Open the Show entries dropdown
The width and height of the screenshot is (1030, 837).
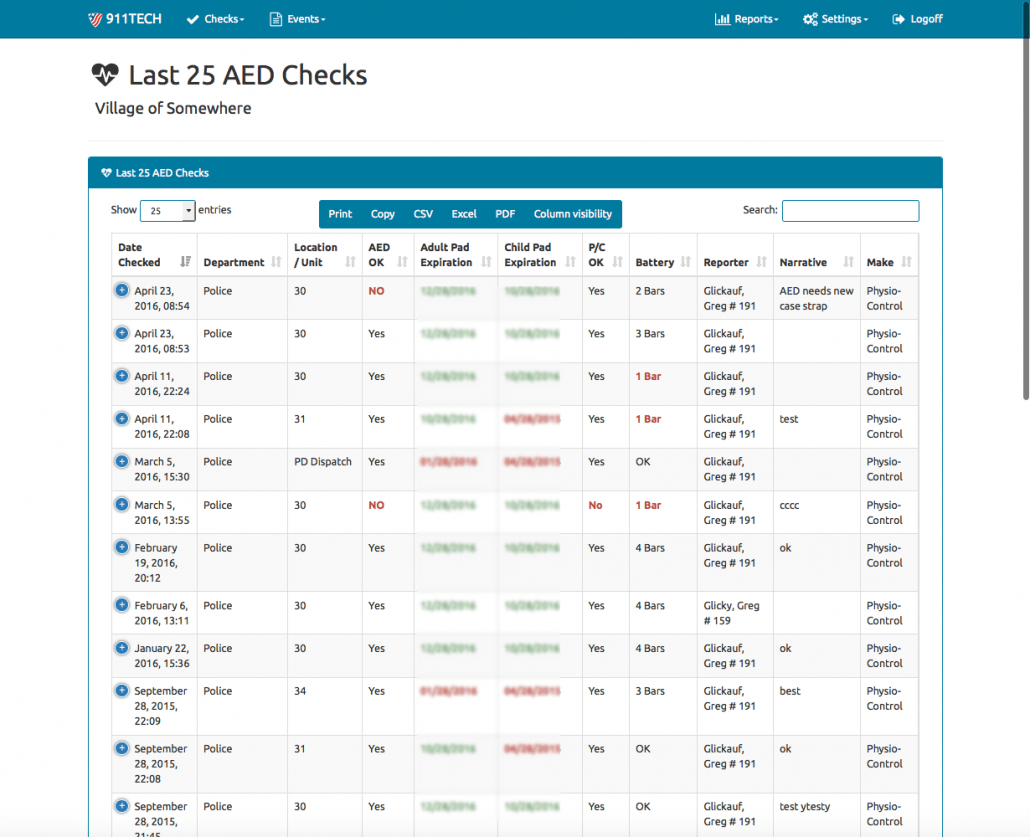click(167, 210)
